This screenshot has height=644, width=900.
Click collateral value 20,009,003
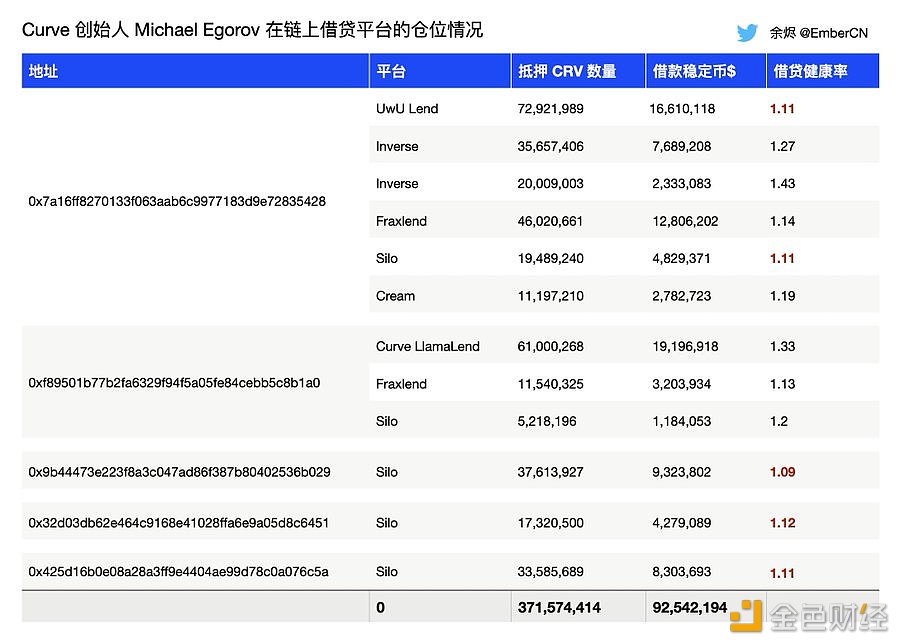click(550, 184)
